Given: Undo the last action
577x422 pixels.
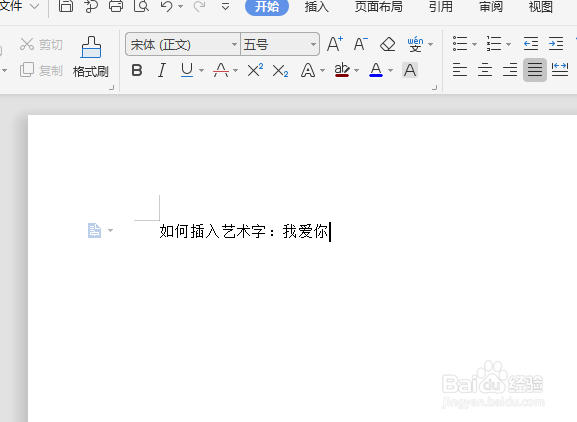Looking at the screenshot, I should click(166, 6).
